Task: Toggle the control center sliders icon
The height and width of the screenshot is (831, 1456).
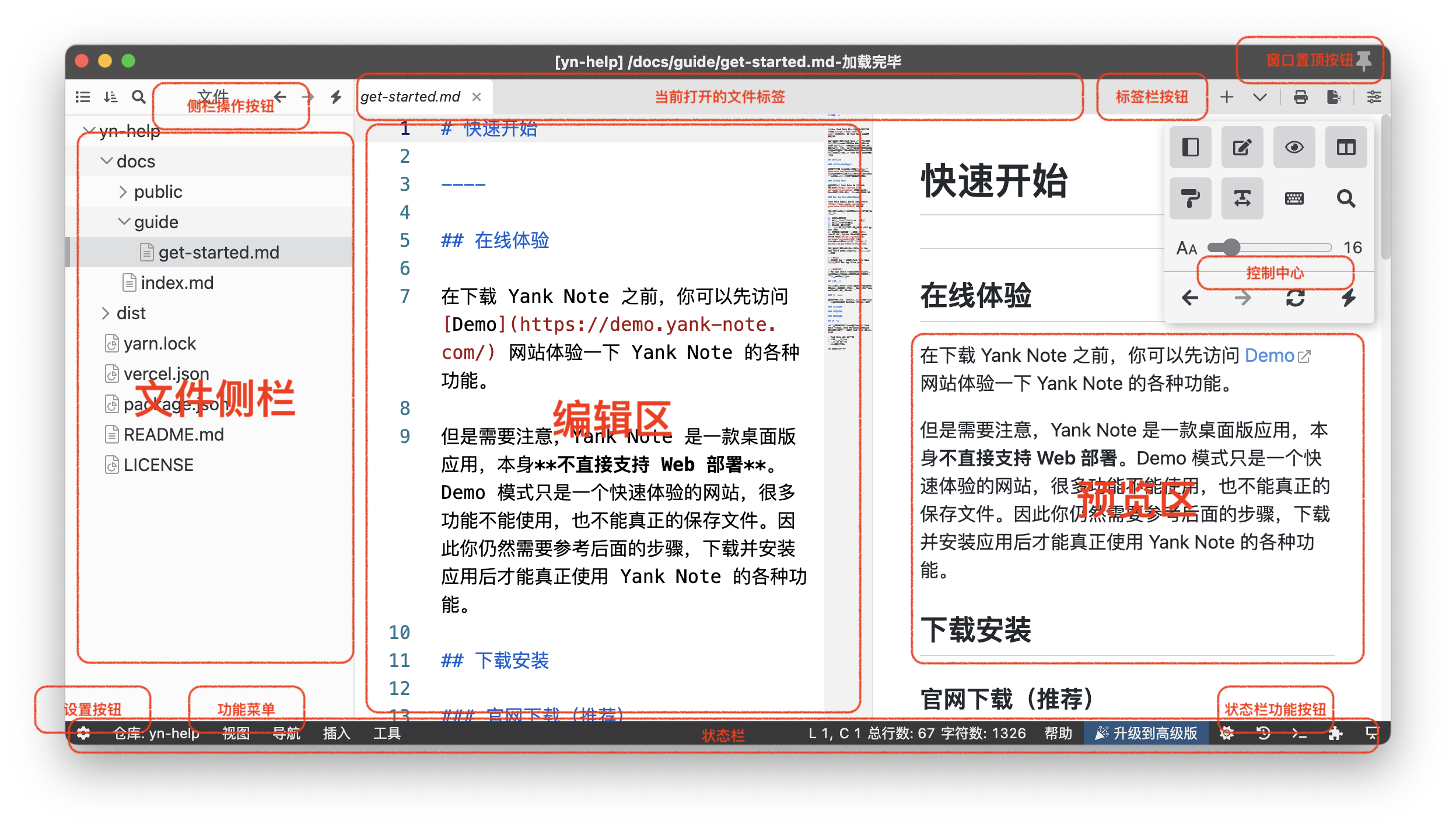Action: tap(1374, 97)
